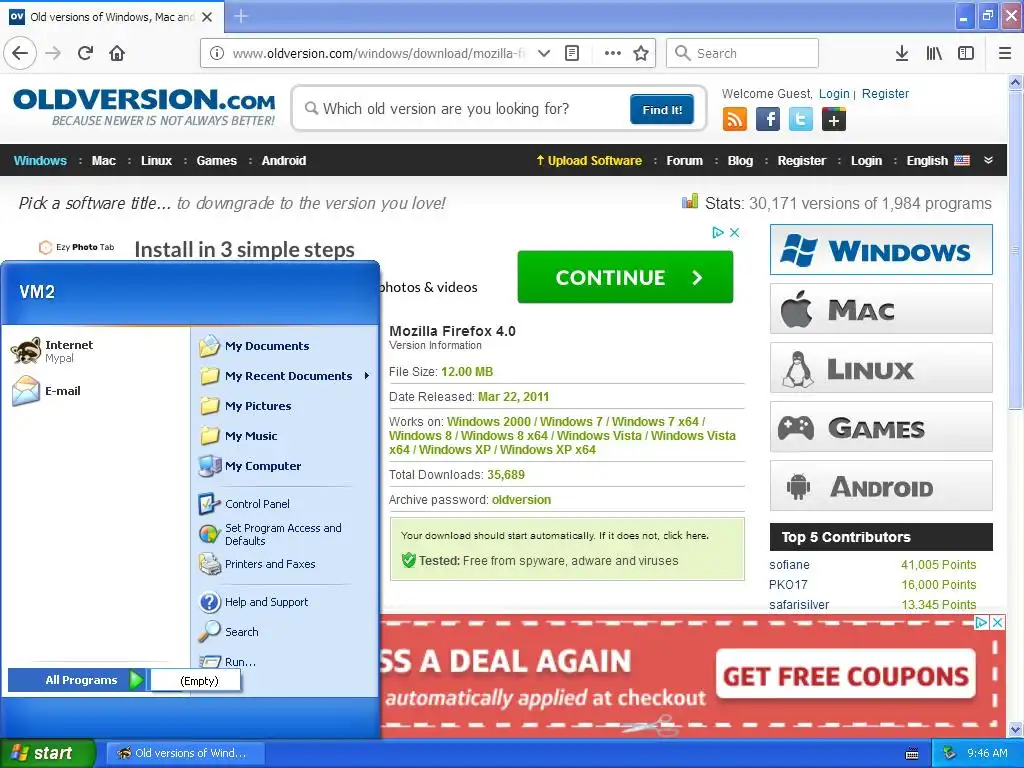Expand My Recent Documents submenu
This screenshot has width=1024, height=768.
point(367,376)
